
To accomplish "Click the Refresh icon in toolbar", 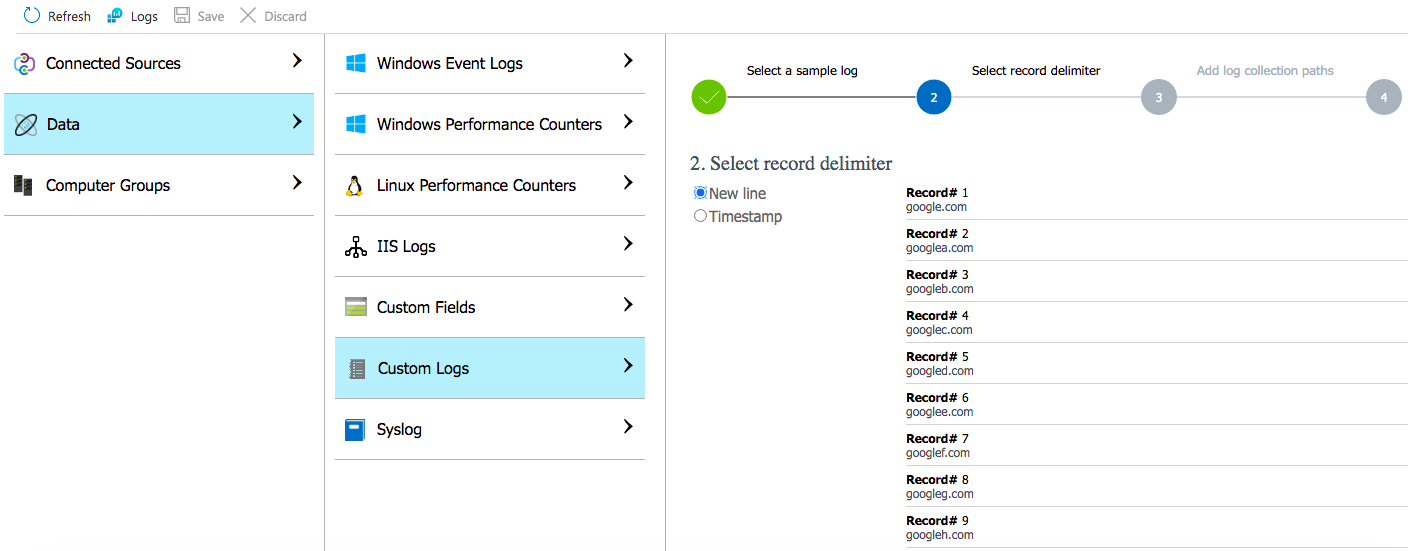I will tap(32, 16).
